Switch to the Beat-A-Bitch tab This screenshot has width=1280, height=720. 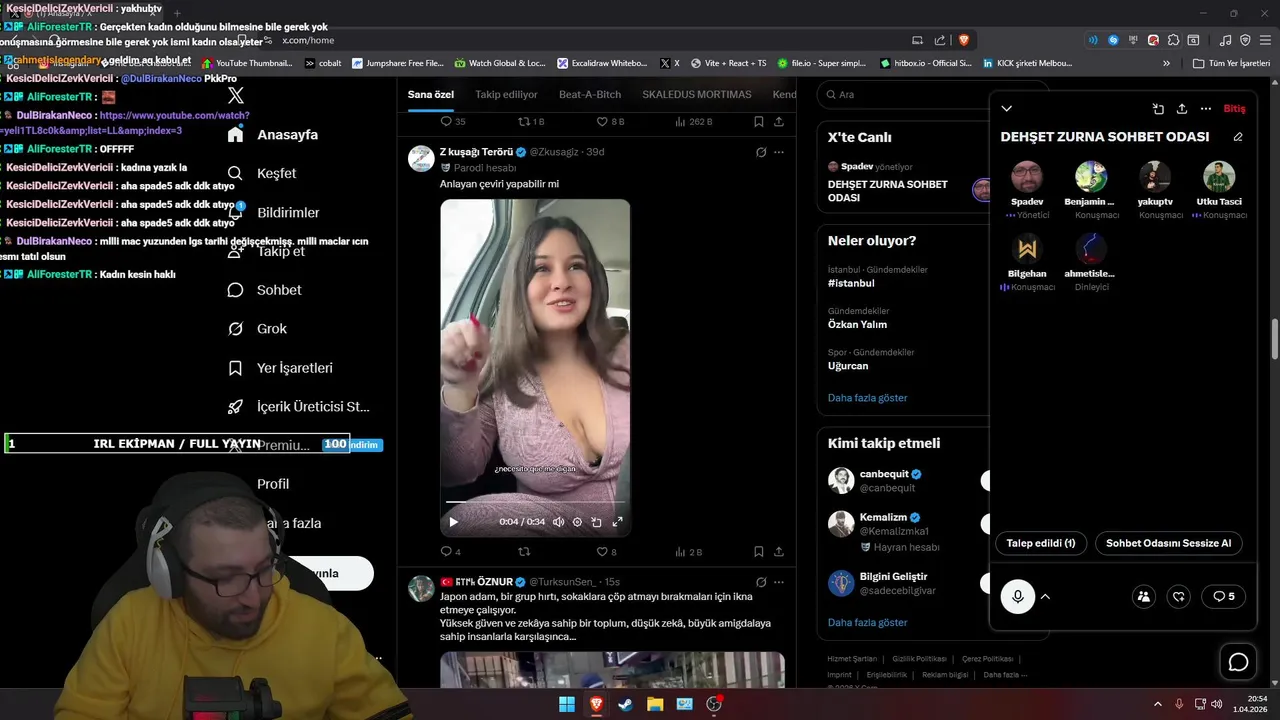[590, 94]
